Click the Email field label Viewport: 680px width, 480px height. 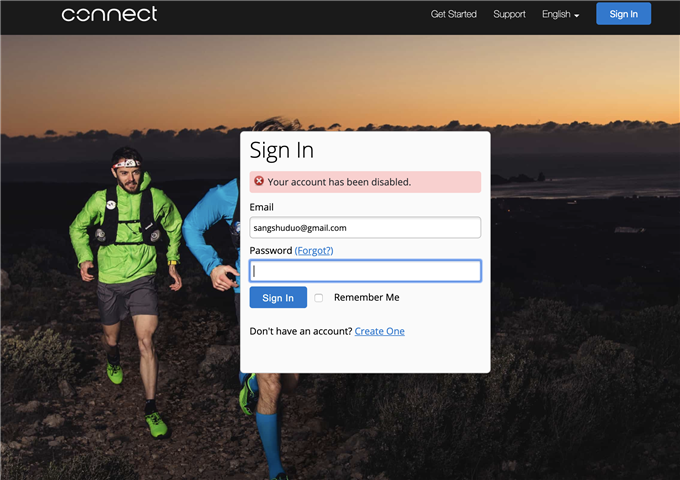point(262,207)
